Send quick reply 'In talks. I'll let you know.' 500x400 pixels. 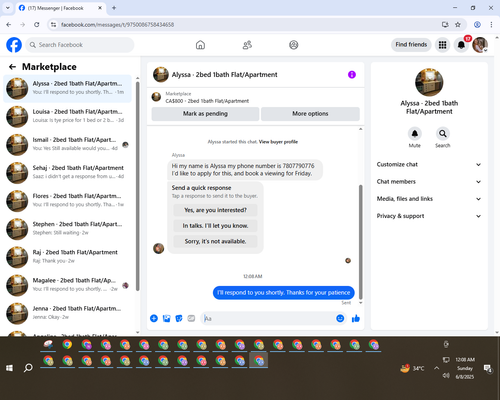tap(215, 226)
